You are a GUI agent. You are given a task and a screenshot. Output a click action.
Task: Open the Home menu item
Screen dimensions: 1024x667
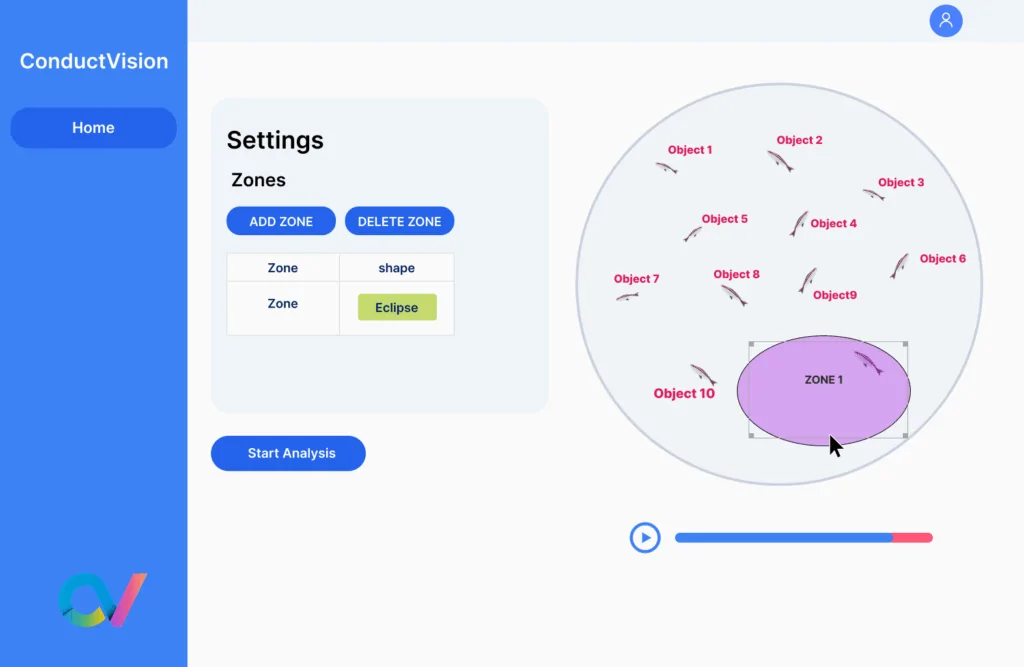93,128
